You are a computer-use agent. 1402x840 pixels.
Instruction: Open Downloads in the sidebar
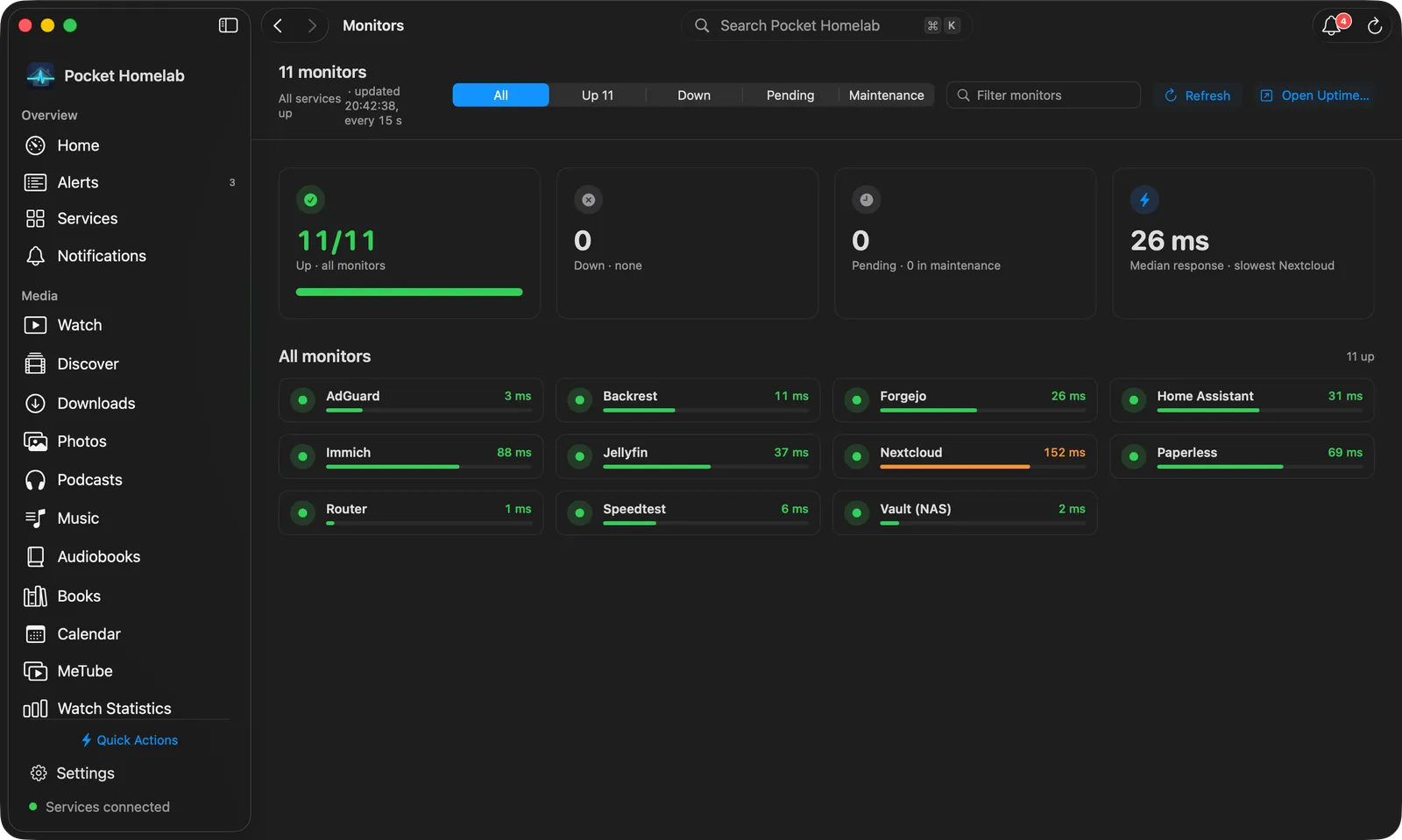point(130,403)
